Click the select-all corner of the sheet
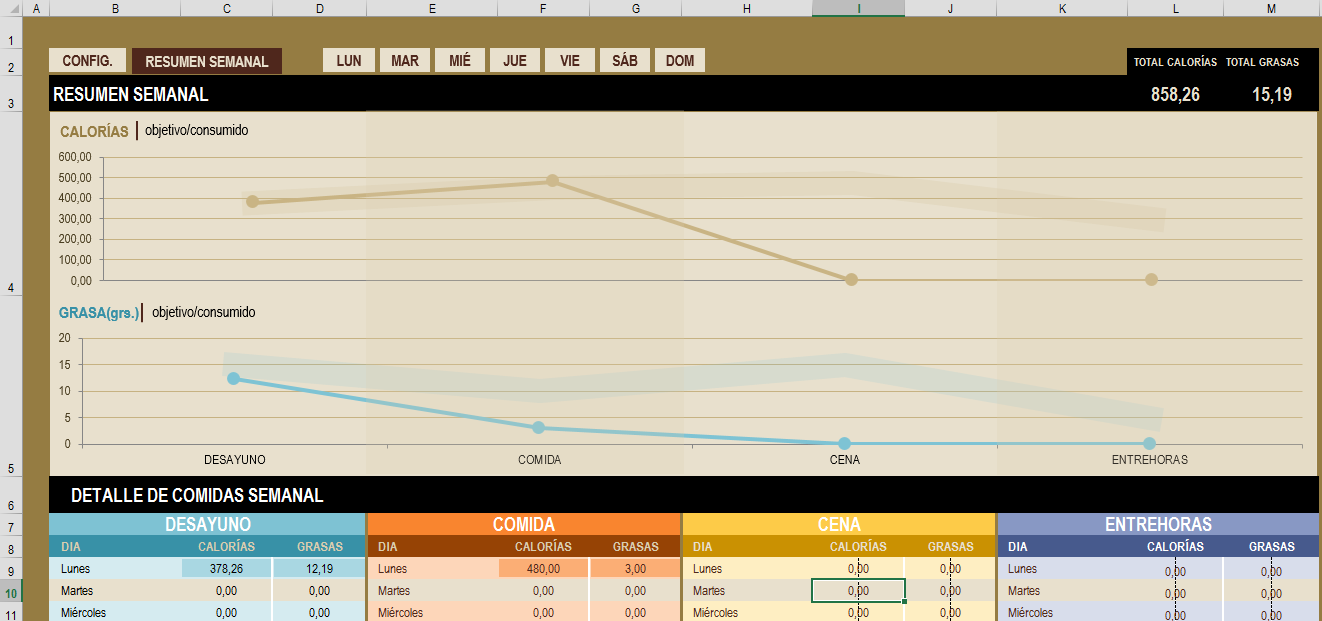This screenshot has width=1322, height=621. tap(10, 9)
